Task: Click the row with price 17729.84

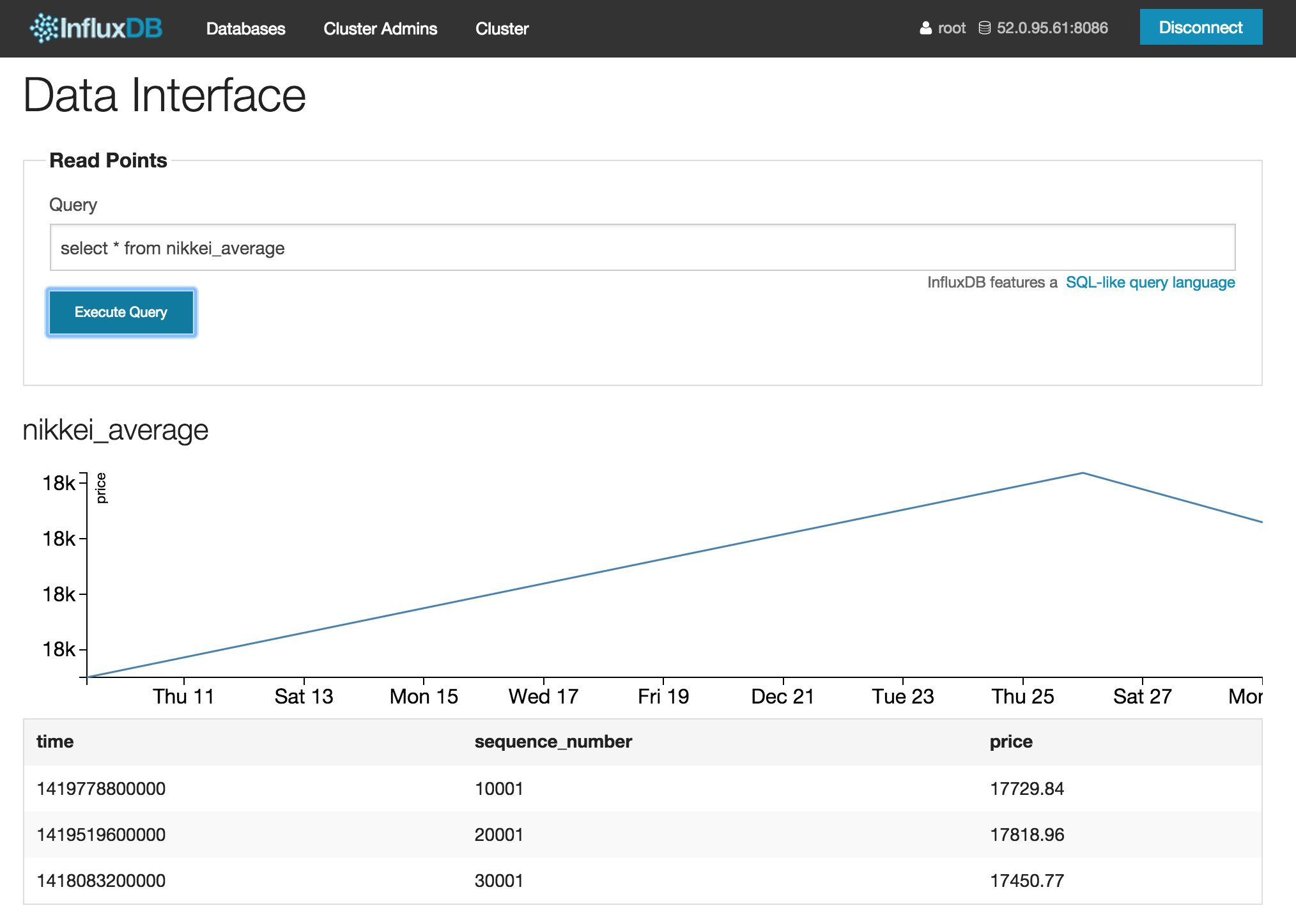Action: click(642, 789)
